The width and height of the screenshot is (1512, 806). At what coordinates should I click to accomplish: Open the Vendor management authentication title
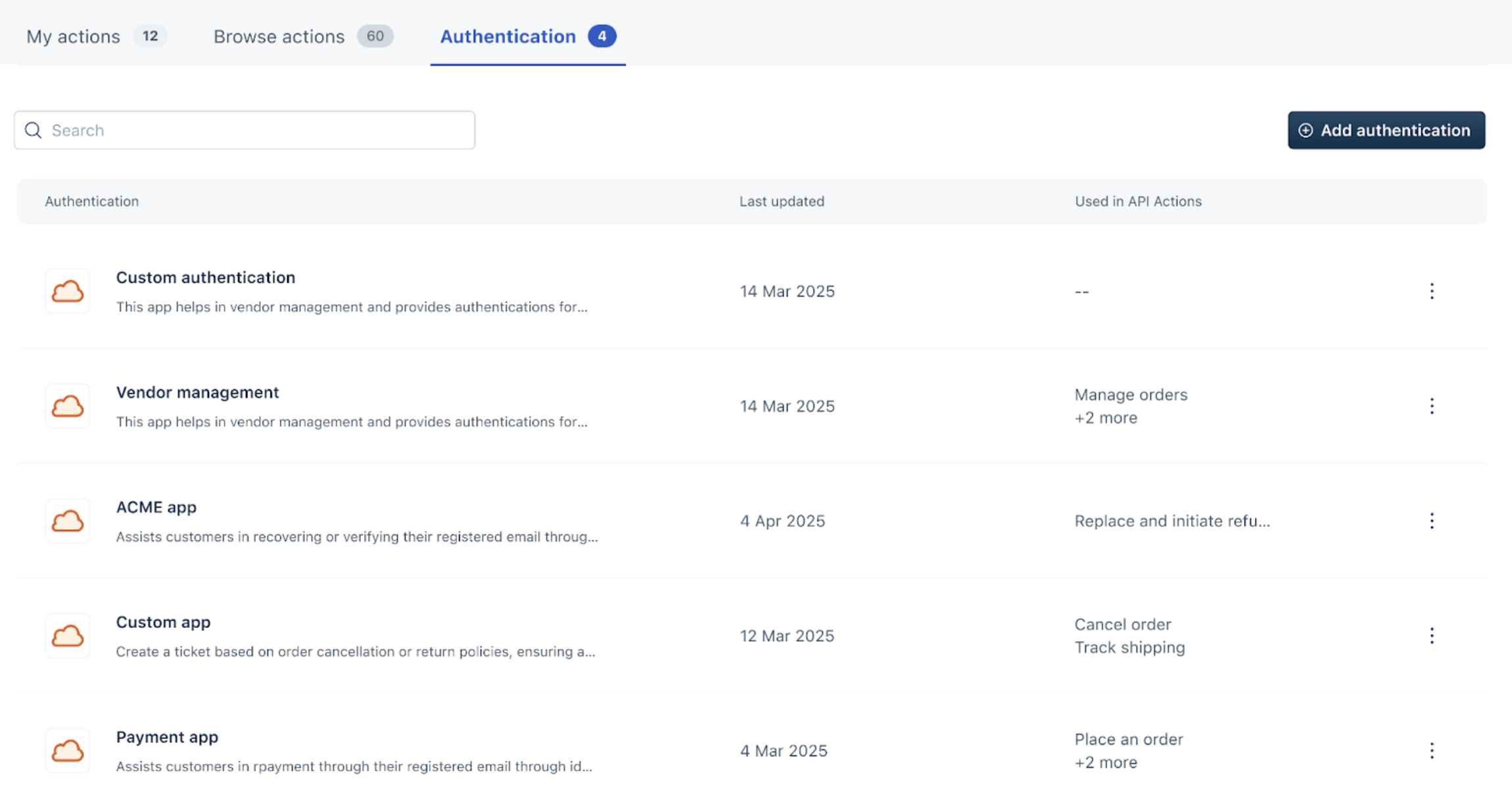click(197, 392)
